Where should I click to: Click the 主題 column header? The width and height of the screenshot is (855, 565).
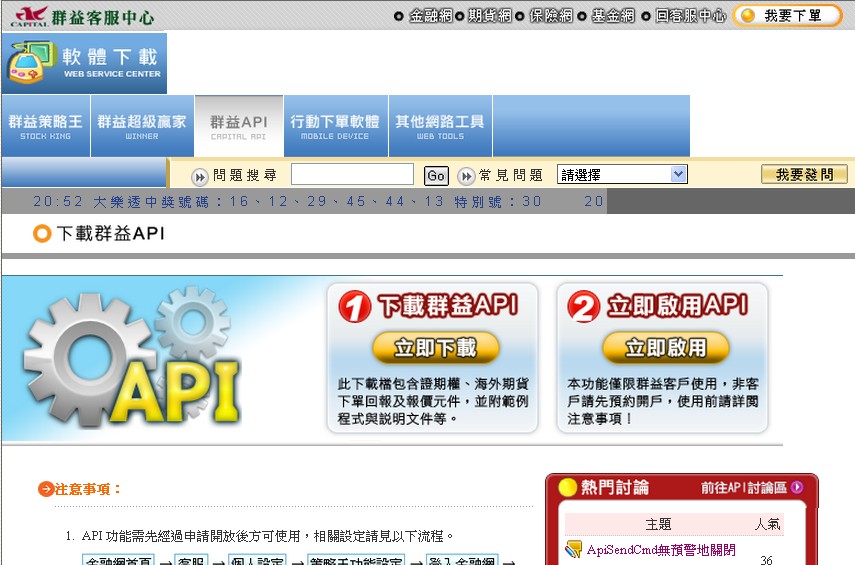tap(658, 525)
